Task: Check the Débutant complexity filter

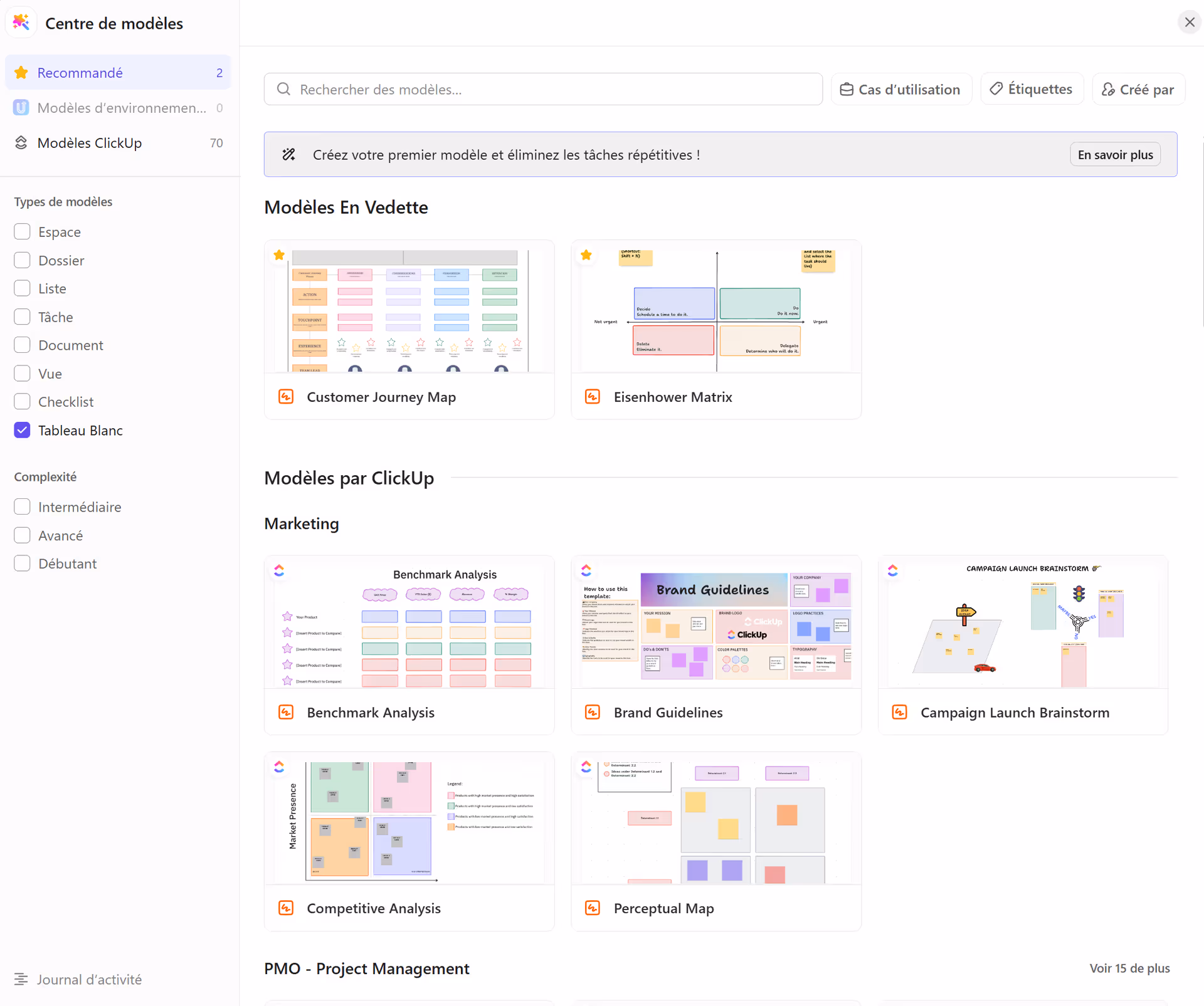Action: tap(23, 563)
